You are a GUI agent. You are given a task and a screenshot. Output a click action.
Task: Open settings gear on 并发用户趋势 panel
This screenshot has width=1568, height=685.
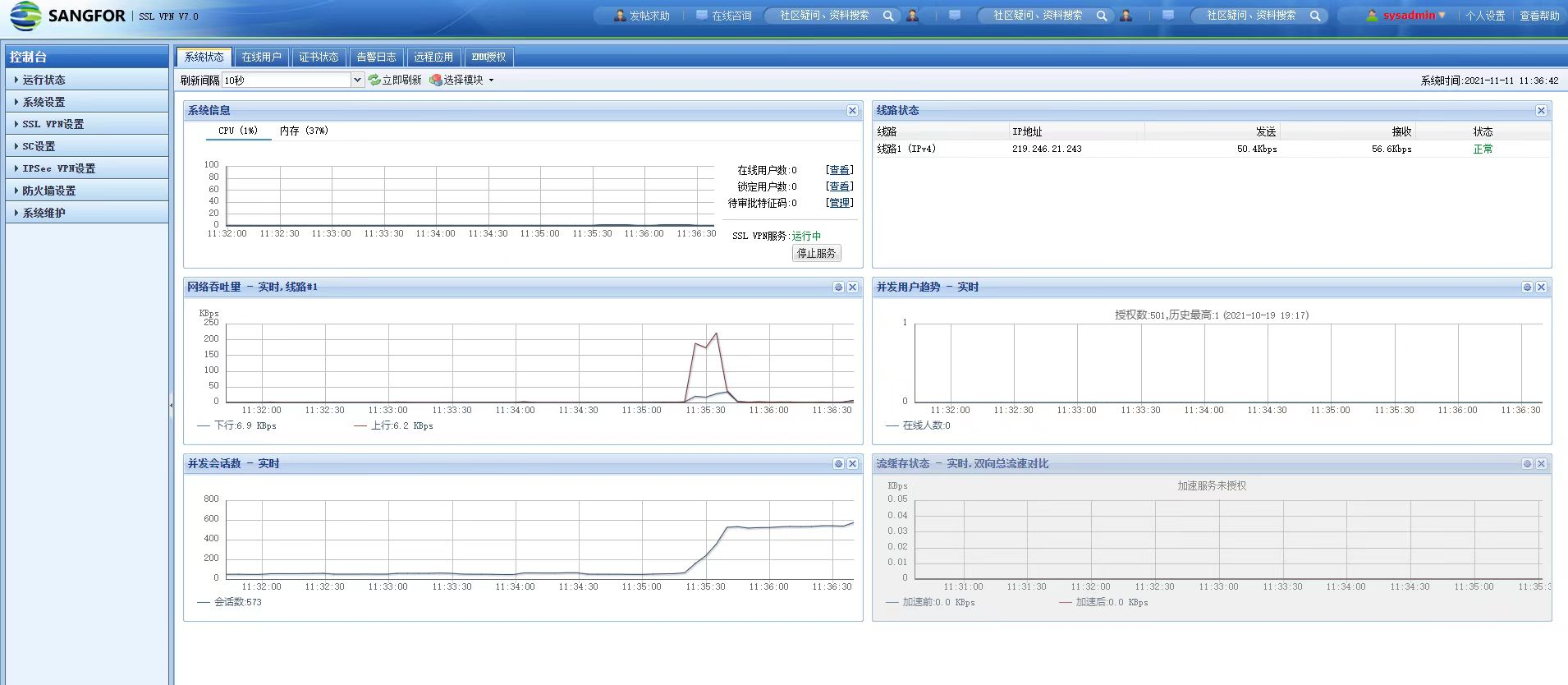pyautogui.click(x=1527, y=287)
